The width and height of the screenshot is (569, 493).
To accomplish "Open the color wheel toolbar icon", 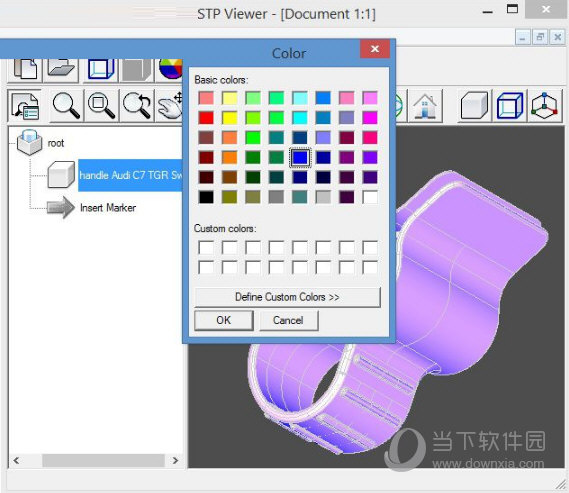I will coord(170,69).
